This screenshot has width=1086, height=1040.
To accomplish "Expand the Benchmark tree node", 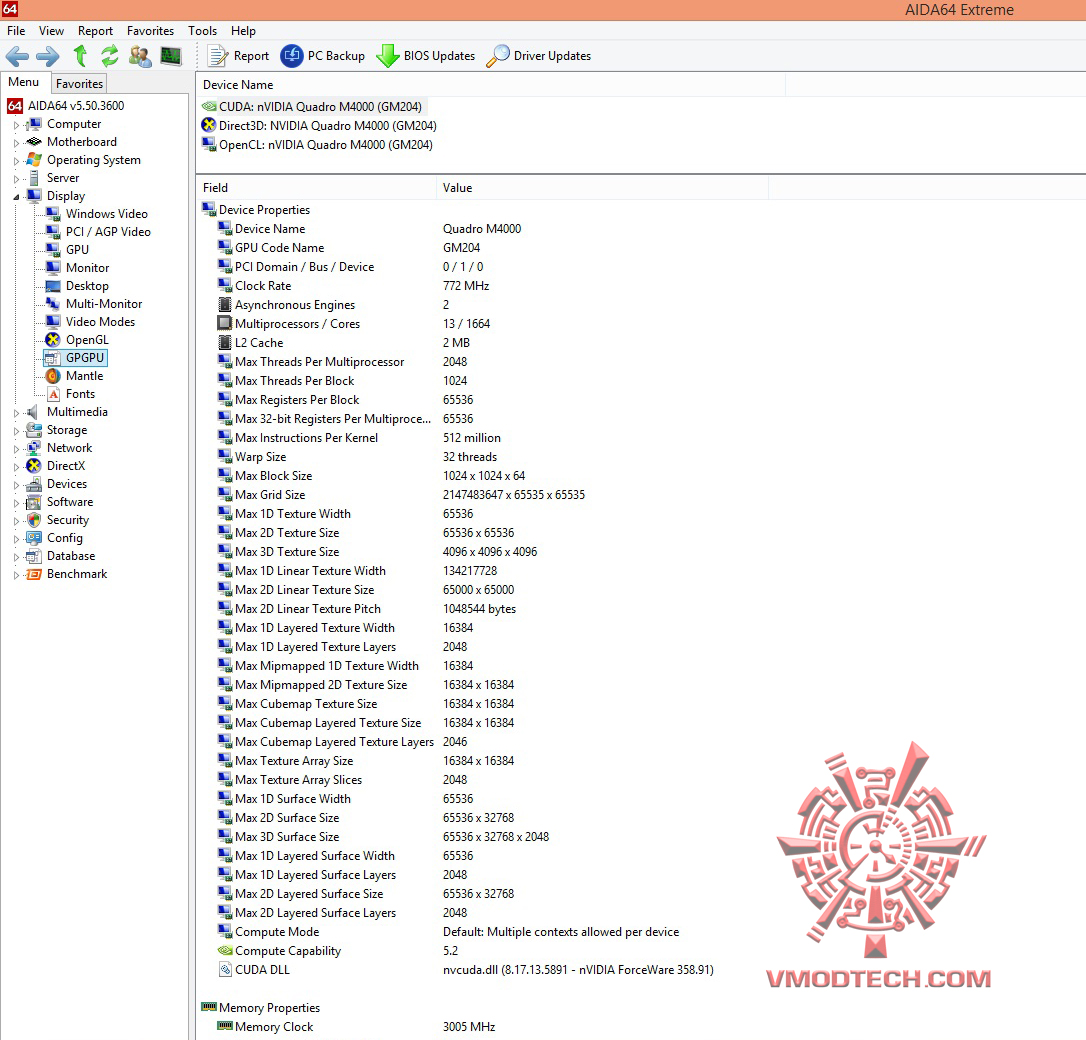I will click(16, 575).
